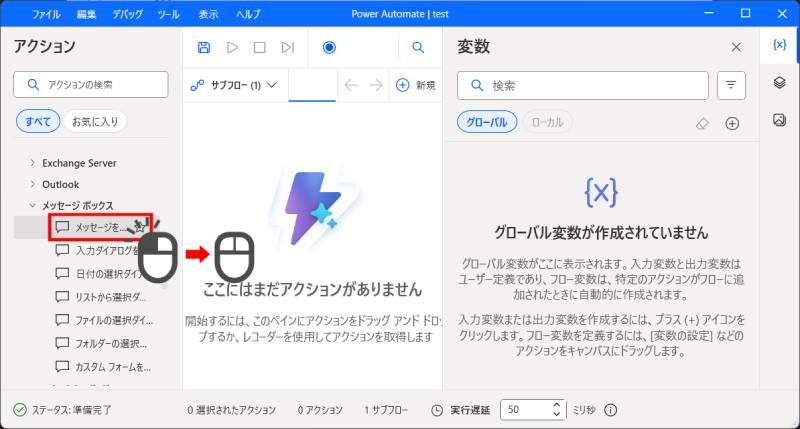800x429 pixels.
Task: Click the ステータス: 準備完了 indicator
Action: pyautogui.click(x=62, y=410)
